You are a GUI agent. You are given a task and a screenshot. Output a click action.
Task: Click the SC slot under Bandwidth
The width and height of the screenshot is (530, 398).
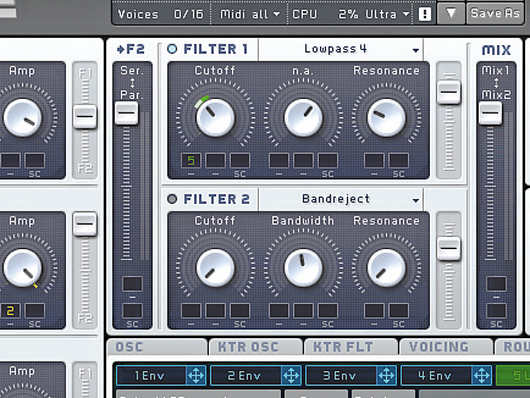click(328, 310)
